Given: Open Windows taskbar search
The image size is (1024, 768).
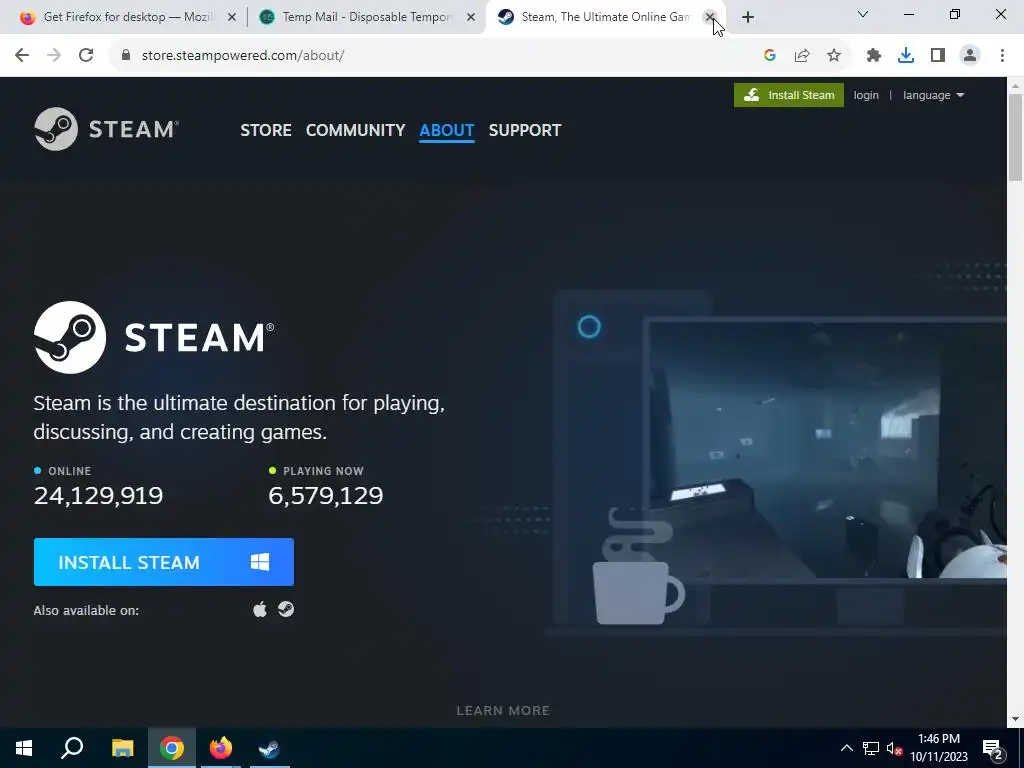Looking at the screenshot, I should (x=72, y=748).
